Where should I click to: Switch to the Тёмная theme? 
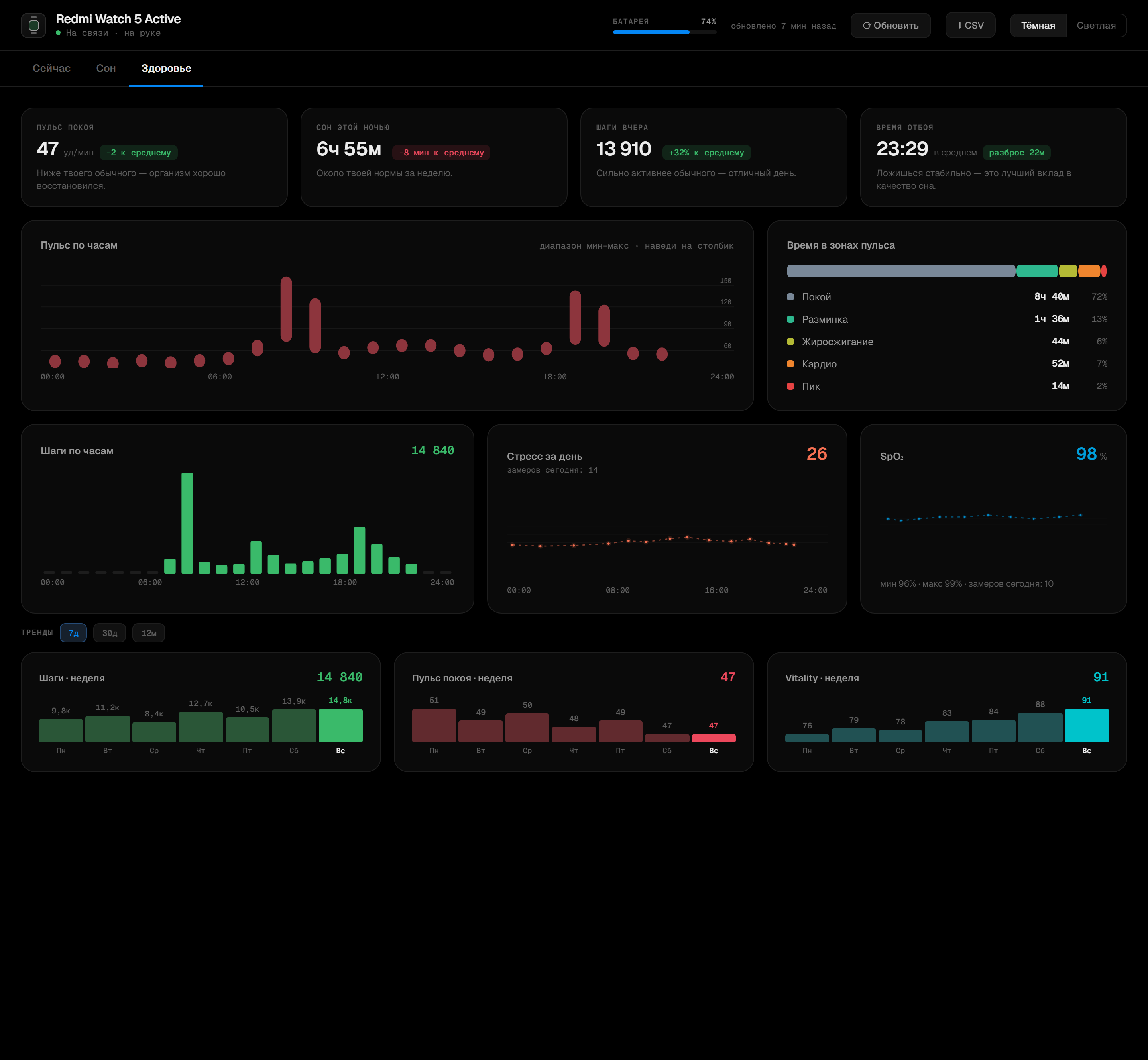(1038, 25)
